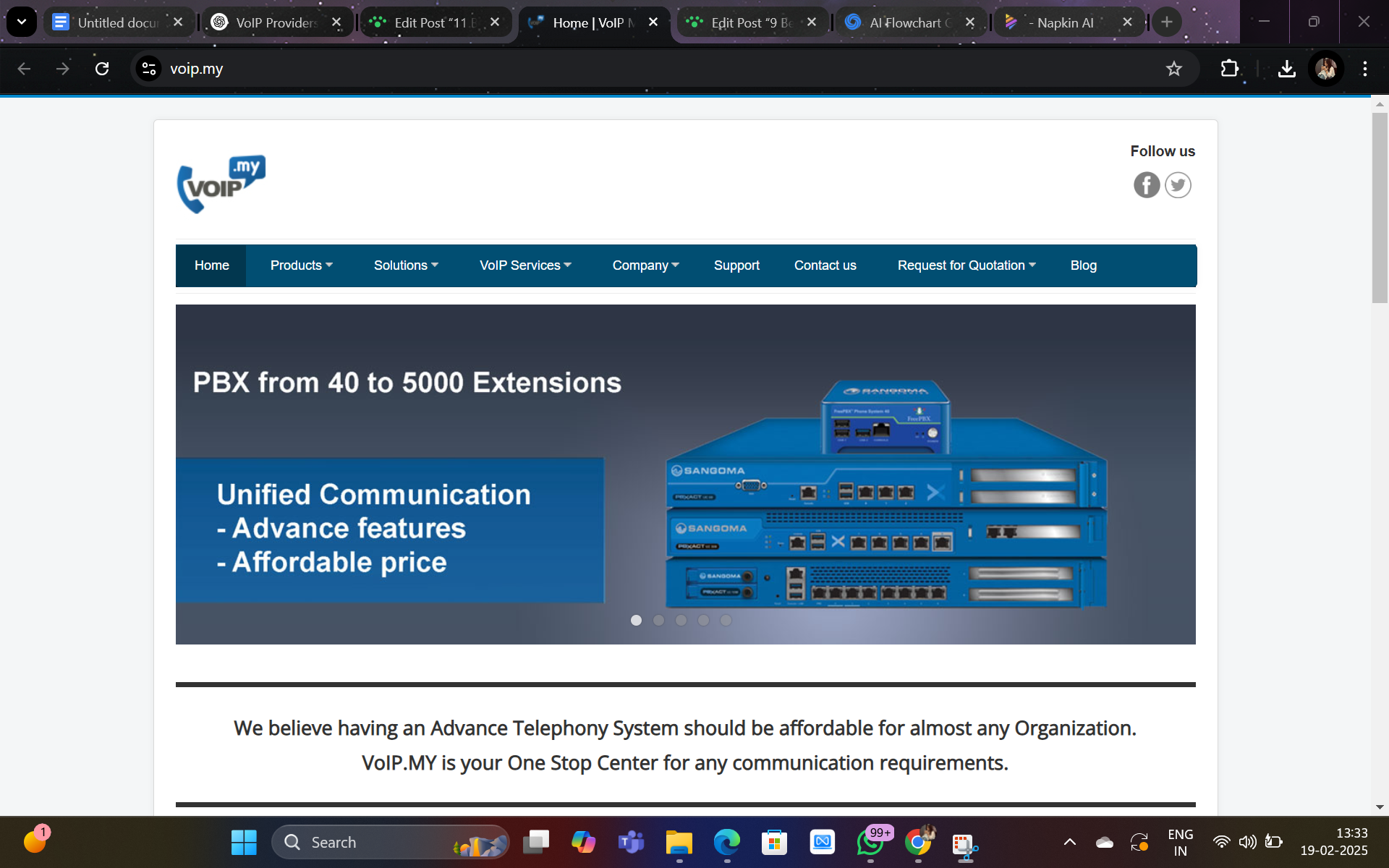Bookmark this page with star icon
Image resolution: width=1389 pixels, height=868 pixels.
pos(1173,69)
